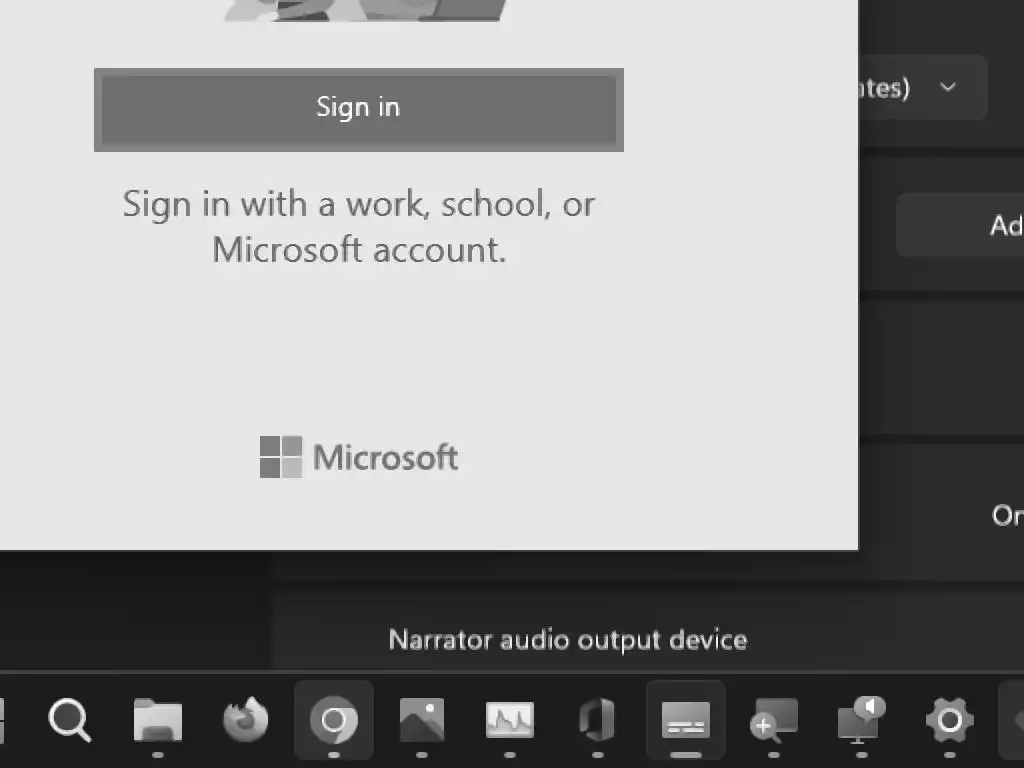The height and width of the screenshot is (768, 1024).
Task: Open Settings gear in the taskbar
Action: pyautogui.click(x=950, y=720)
